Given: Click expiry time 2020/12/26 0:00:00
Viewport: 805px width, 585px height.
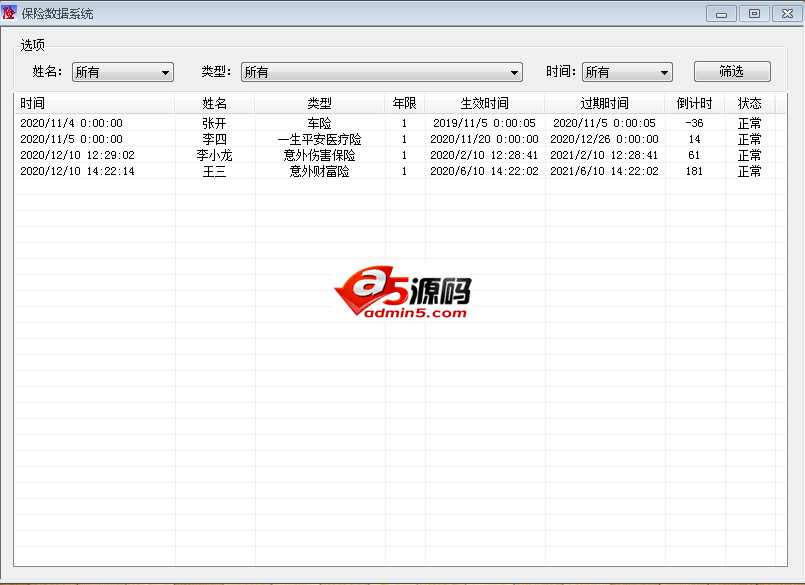Looking at the screenshot, I should [605, 139].
